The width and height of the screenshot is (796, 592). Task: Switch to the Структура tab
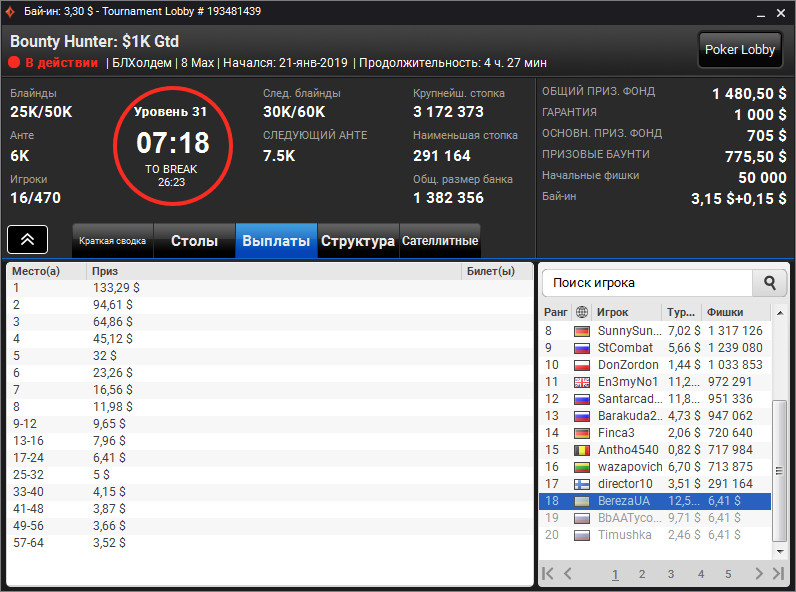coord(358,241)
